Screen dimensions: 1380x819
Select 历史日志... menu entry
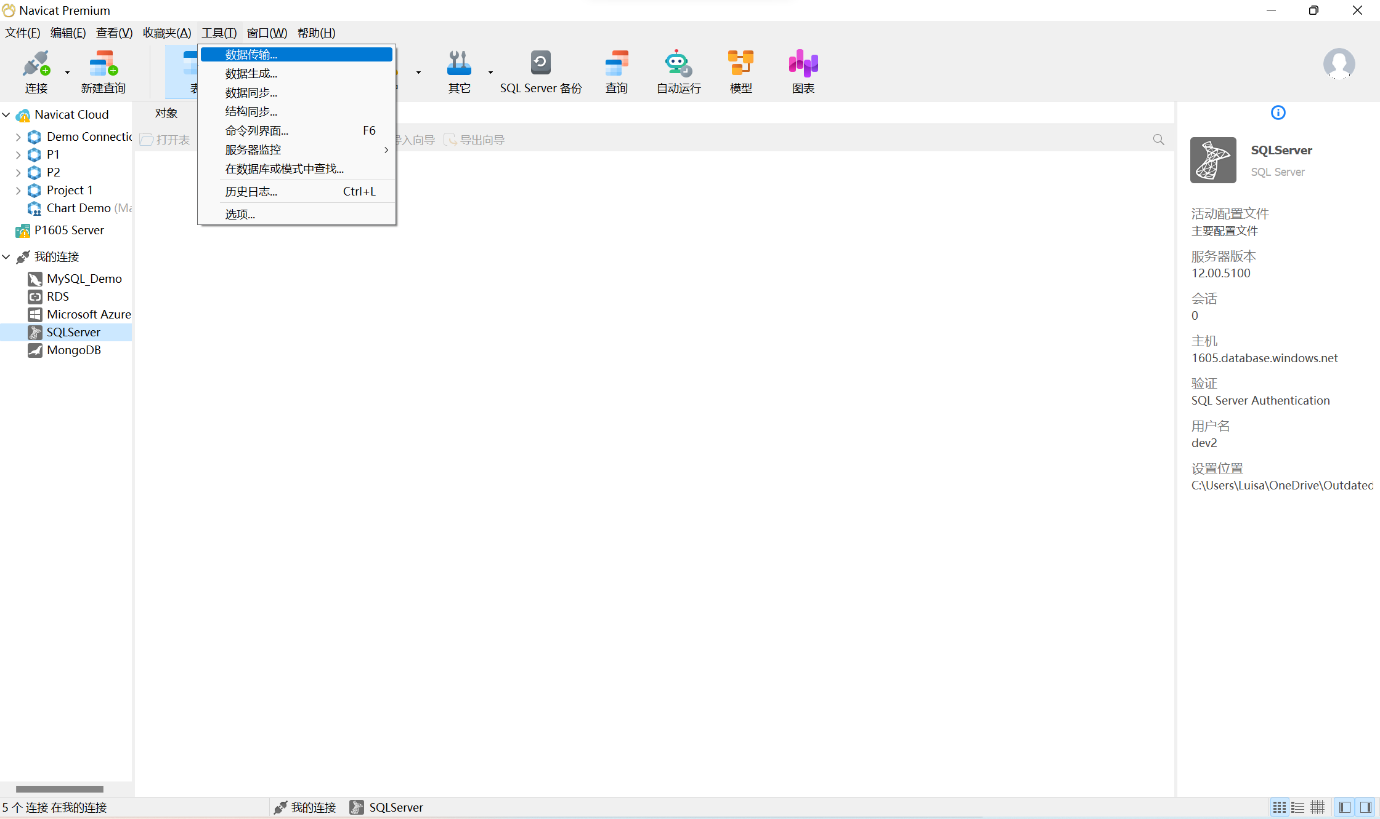[x=251, y=192]
